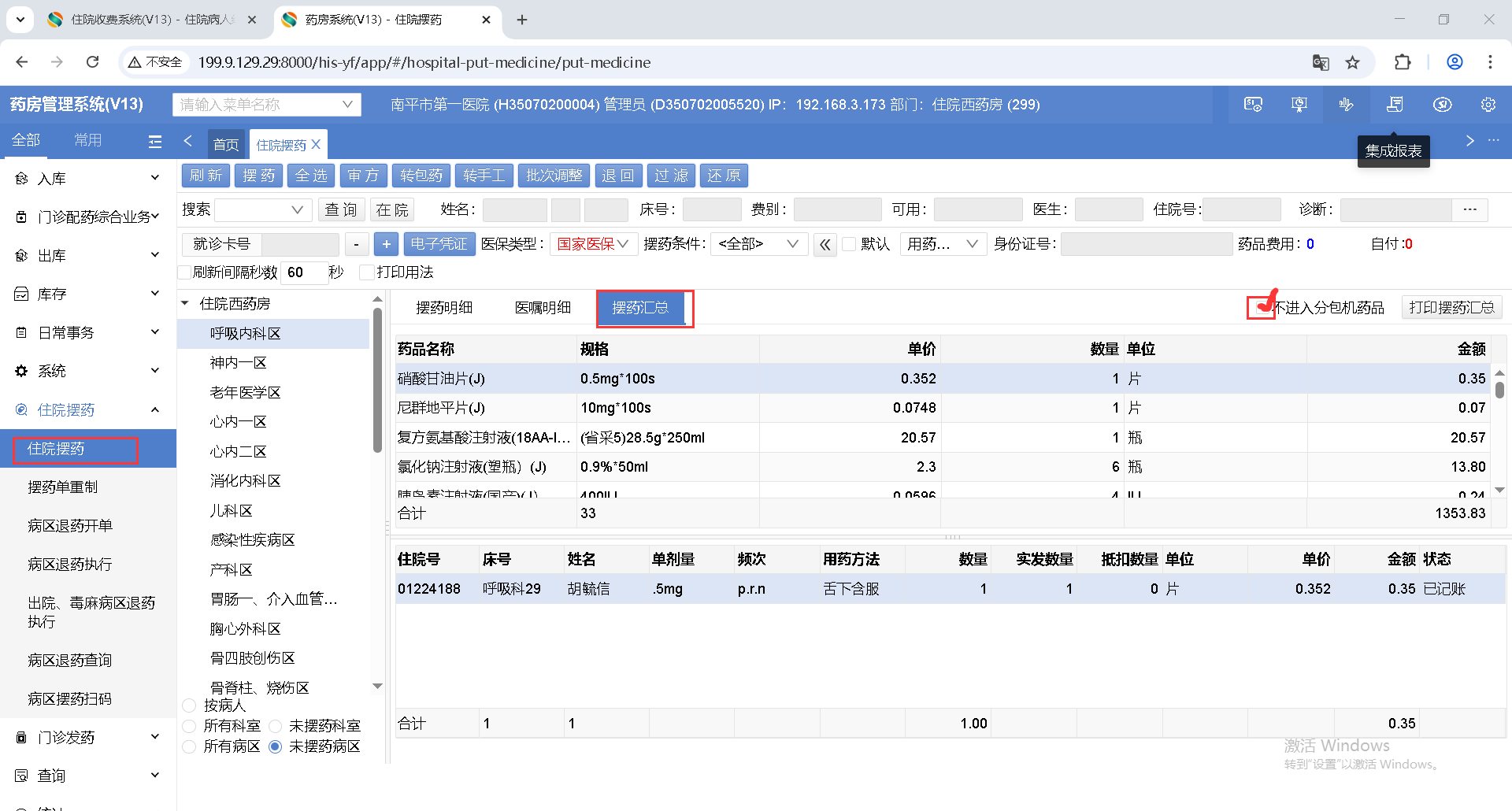Click the bar chart with pencil icon
Image resolution: width=1512 pixels, height=811 pixels.
pyautogui.click(x=1346, y=105)
